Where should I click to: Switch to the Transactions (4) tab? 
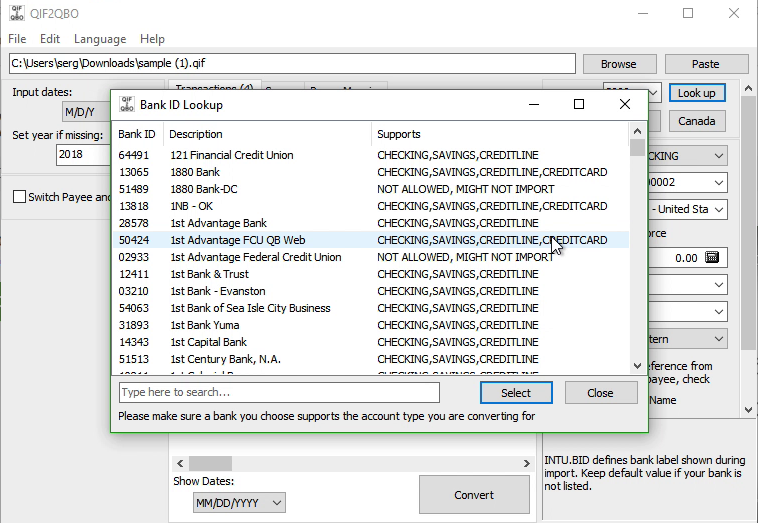[215, 86]
